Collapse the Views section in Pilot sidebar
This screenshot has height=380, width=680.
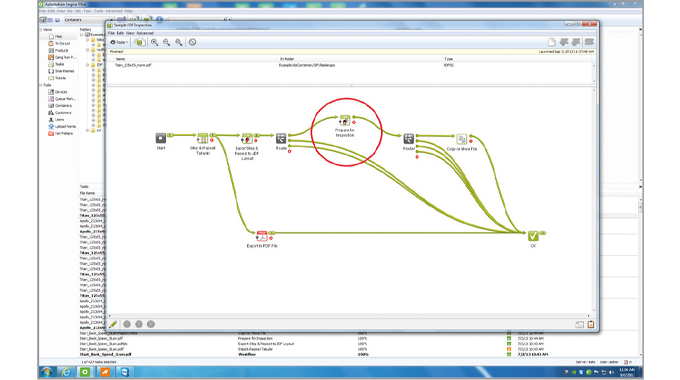(x=42, y=29)
